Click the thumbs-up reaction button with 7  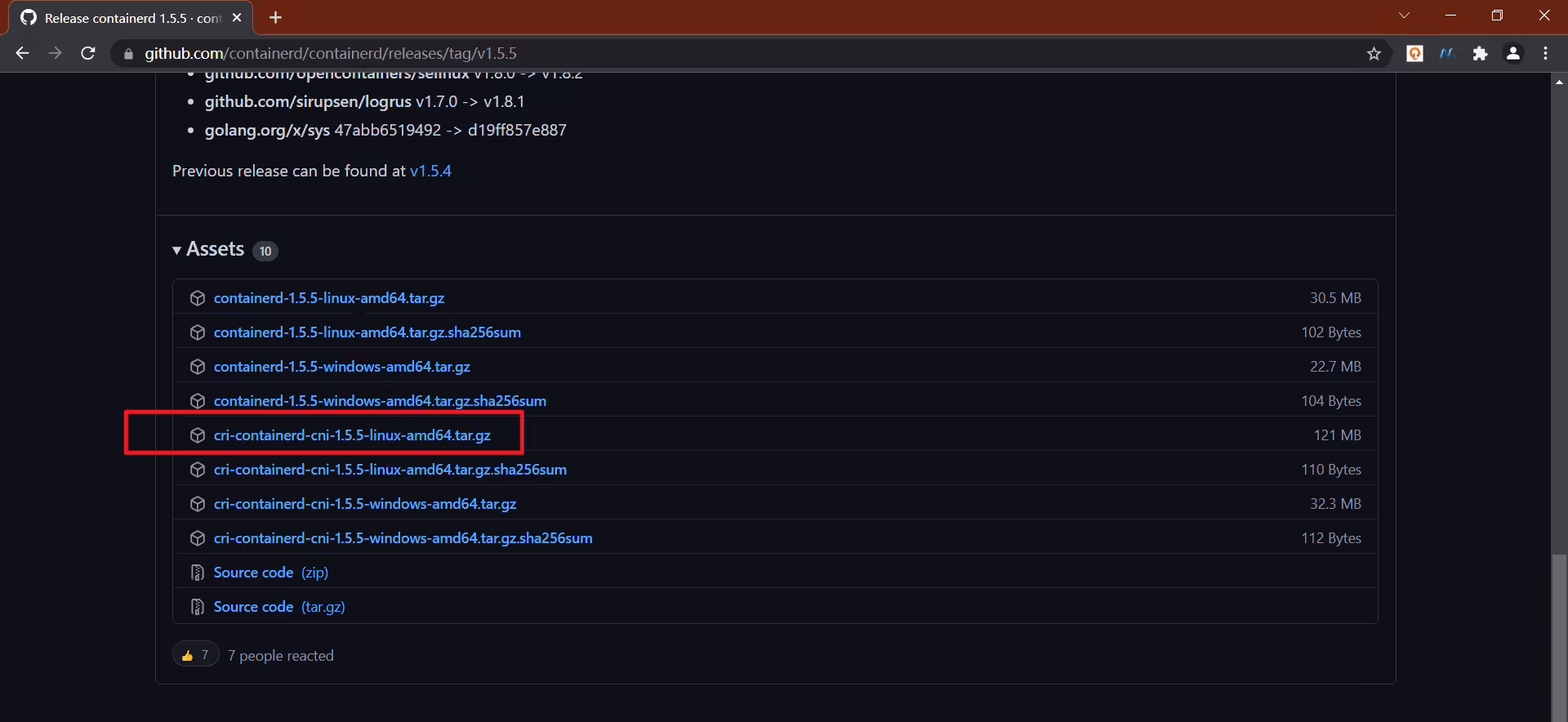tap(196, 655)
